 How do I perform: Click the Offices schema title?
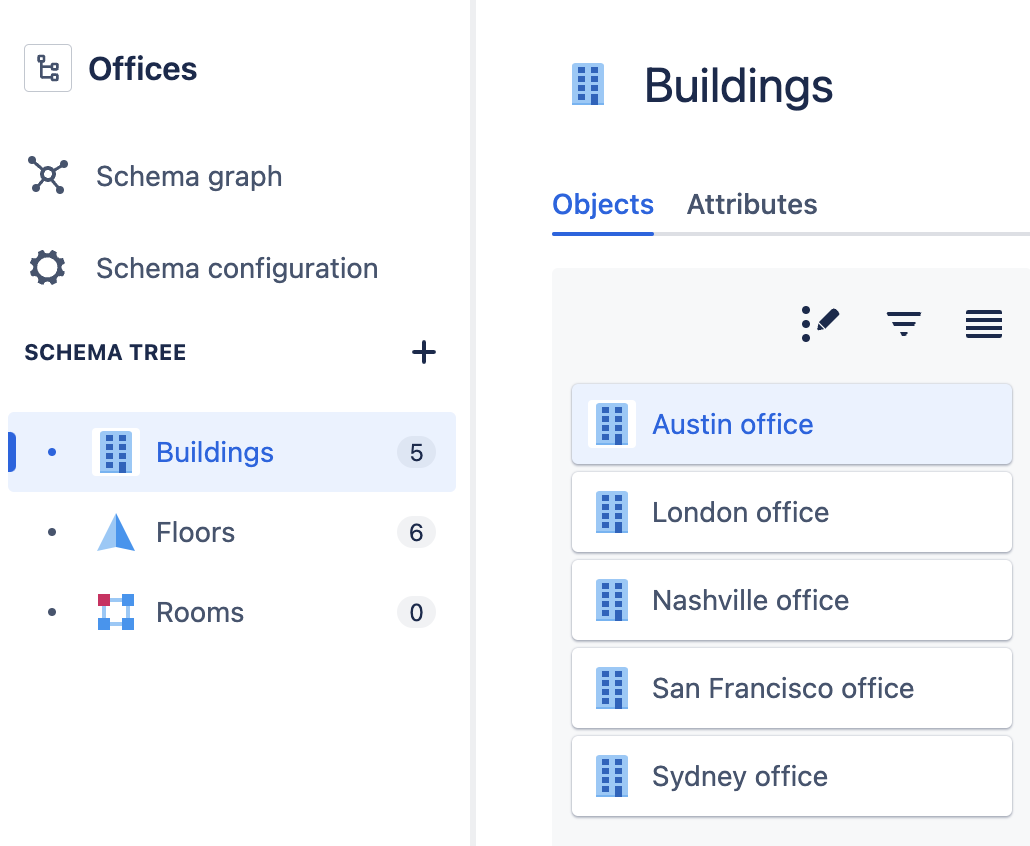click(143, 69)
